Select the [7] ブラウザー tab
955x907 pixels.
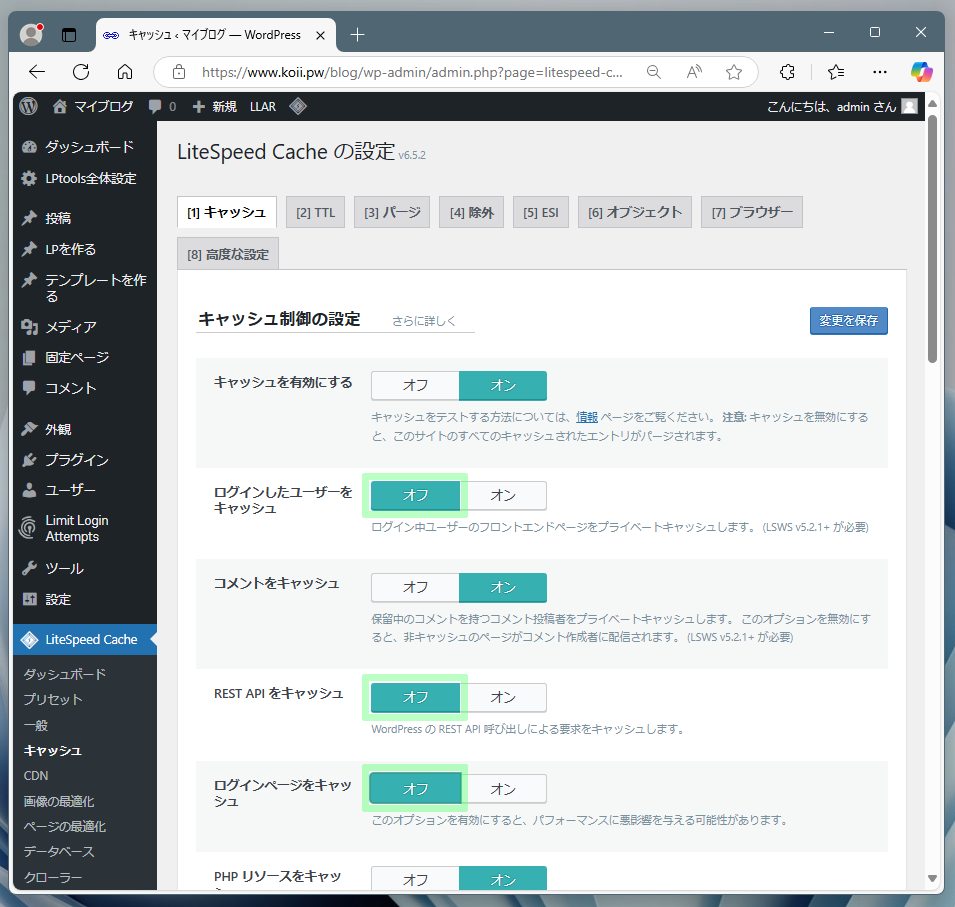(x=752, y=212)
